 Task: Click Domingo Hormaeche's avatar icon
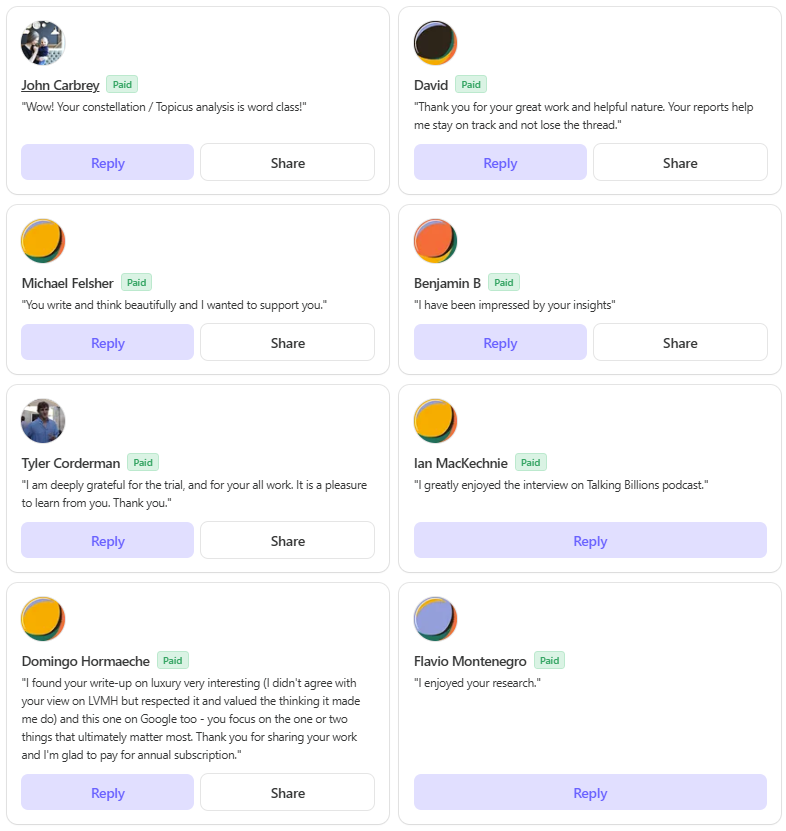(43, 618)
